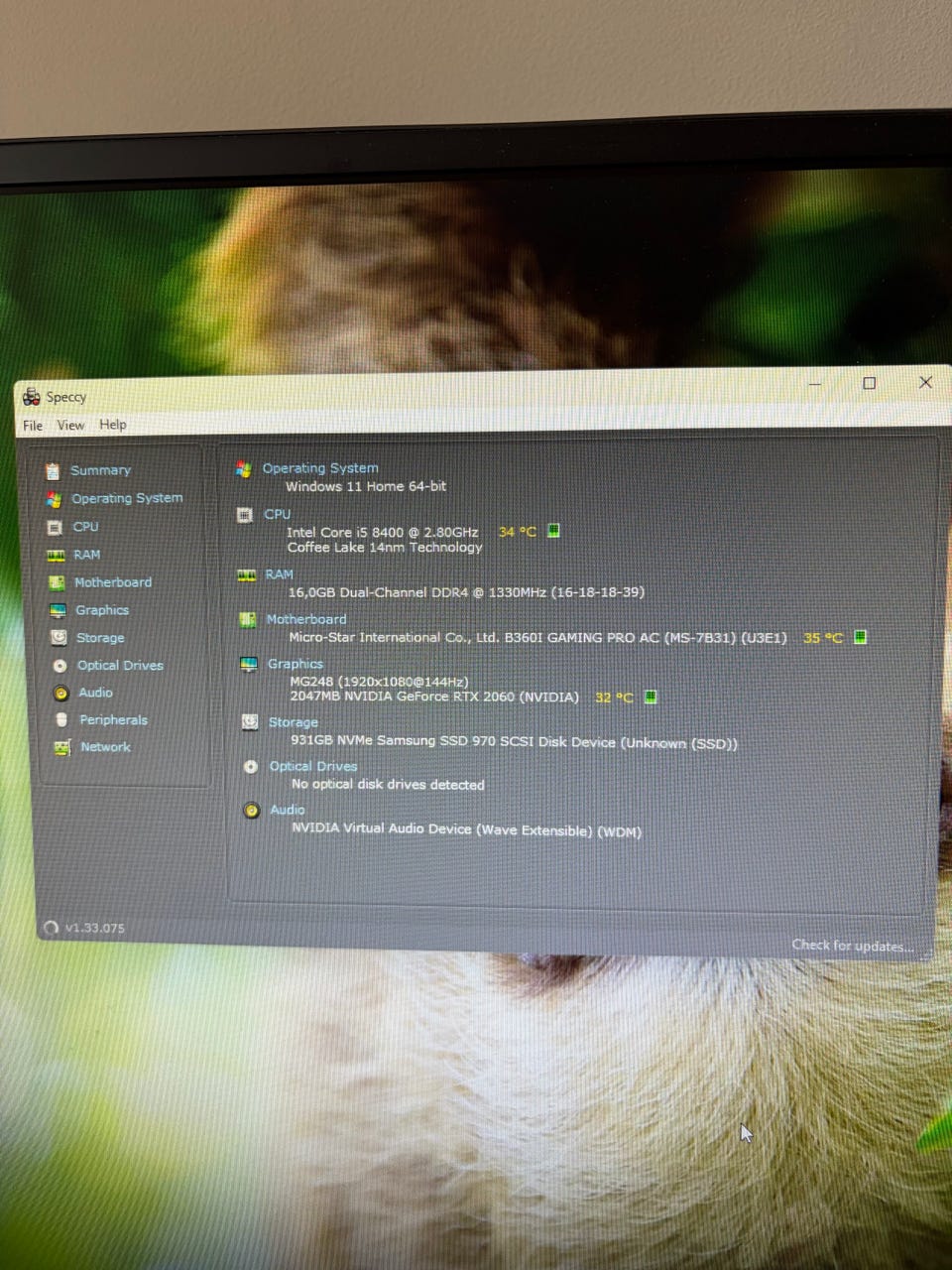Image resolution: width=952 pixels, height=1270 pixels.
Task: Open the Motherboard heading link in summary
Action: [x=305, y=619]
